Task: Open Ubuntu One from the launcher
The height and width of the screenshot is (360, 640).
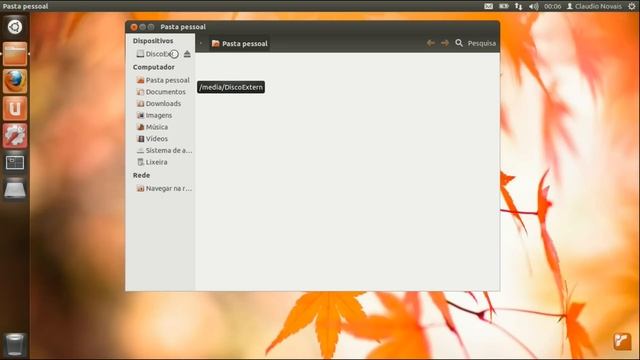Action: click(15, 109)
